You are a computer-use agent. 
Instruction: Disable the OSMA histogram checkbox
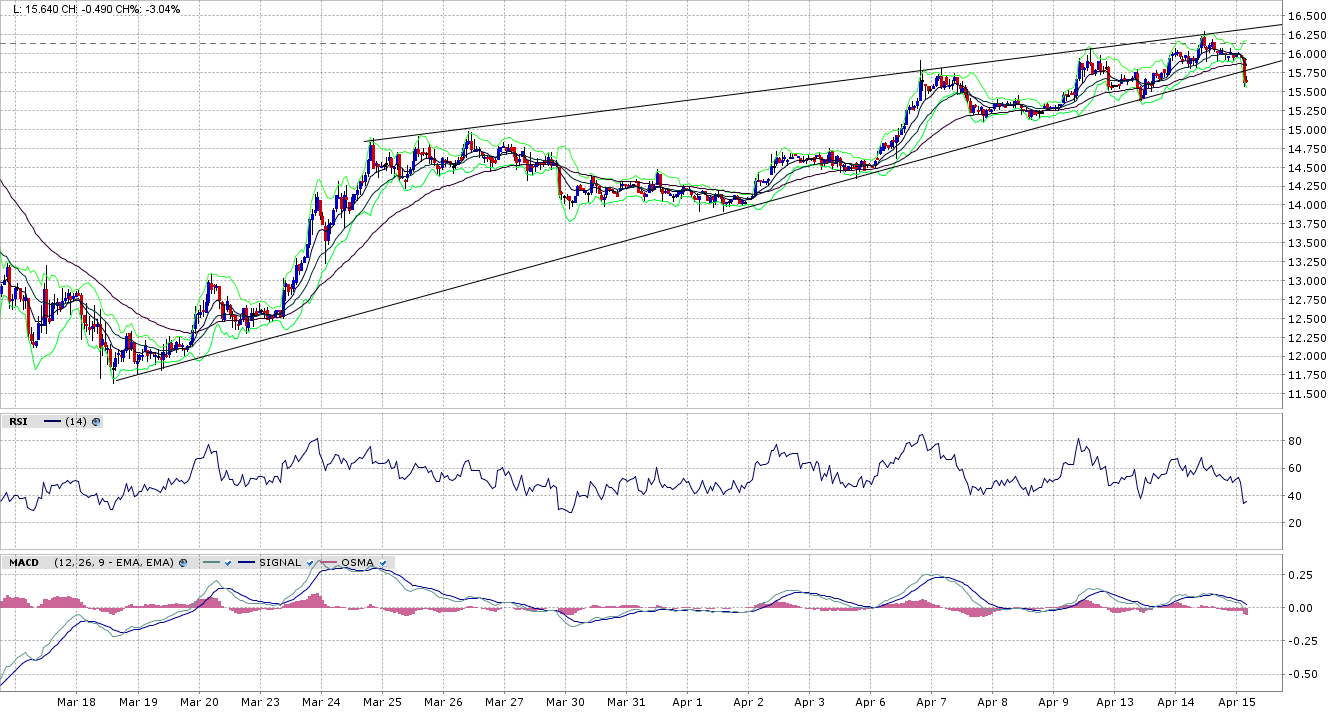click(382, 563)
